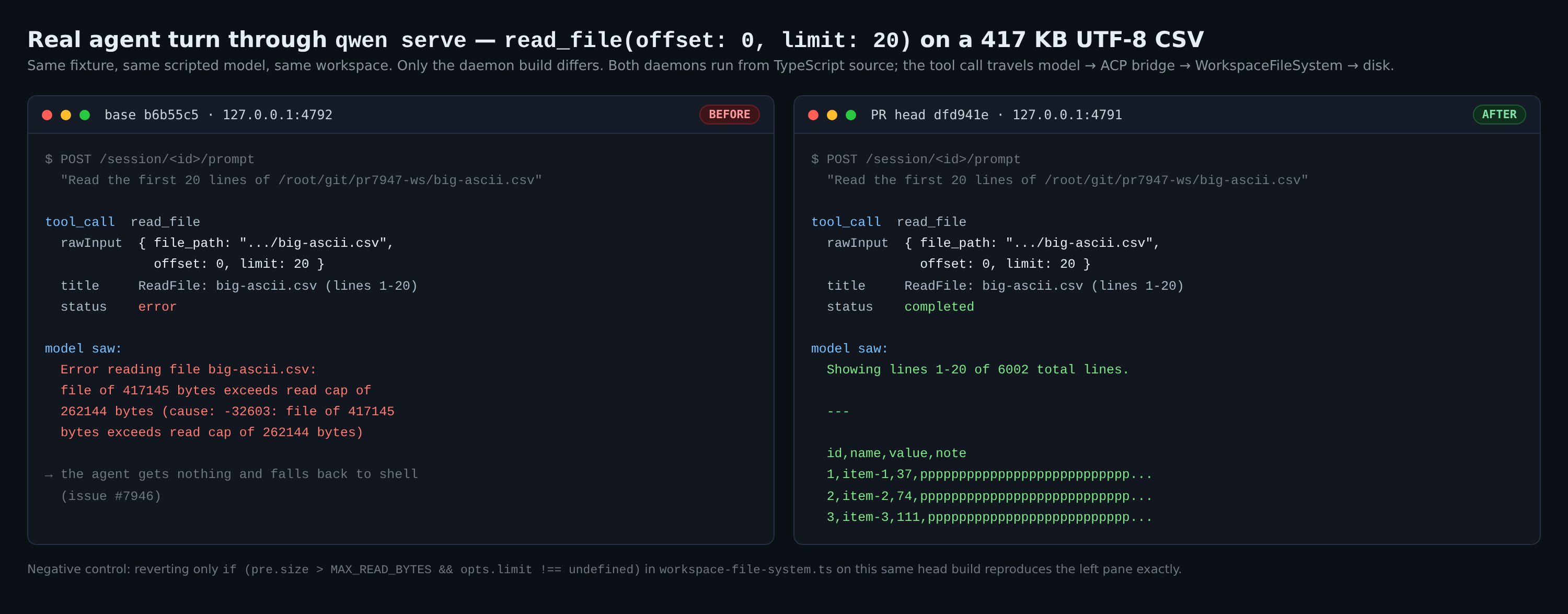This screenshot has width=1568, height=614.
Task: Click Error reading file big-ascii.csv line
Action: [188, 369]
